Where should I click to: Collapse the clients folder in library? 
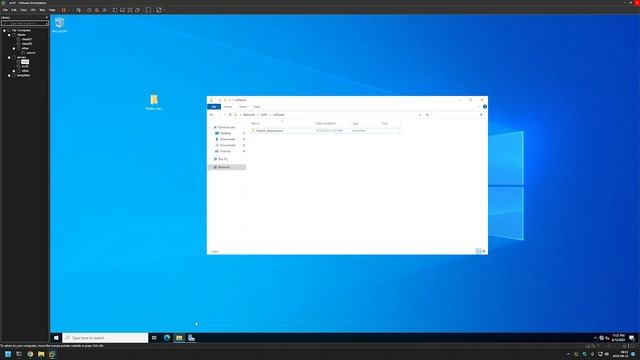(9, 35)
